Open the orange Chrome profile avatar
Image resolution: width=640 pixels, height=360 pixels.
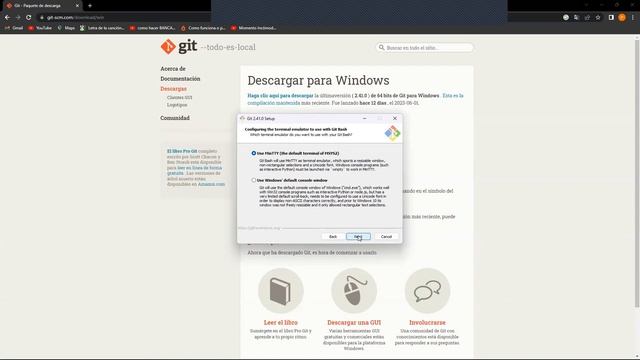point(622,18)
